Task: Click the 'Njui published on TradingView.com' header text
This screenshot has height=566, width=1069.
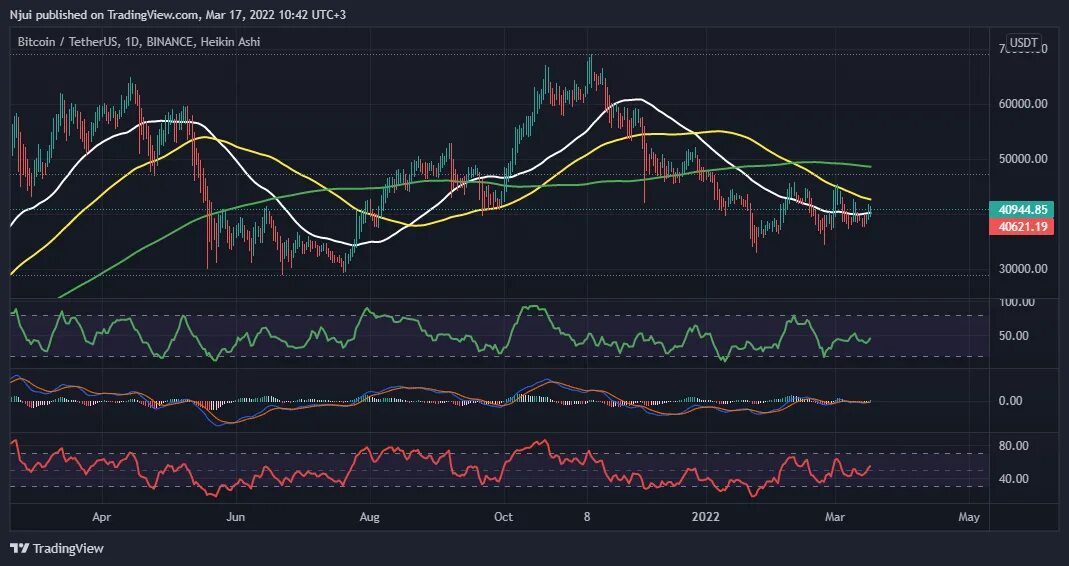Action: pyautogui.click(x=179, y=14)
